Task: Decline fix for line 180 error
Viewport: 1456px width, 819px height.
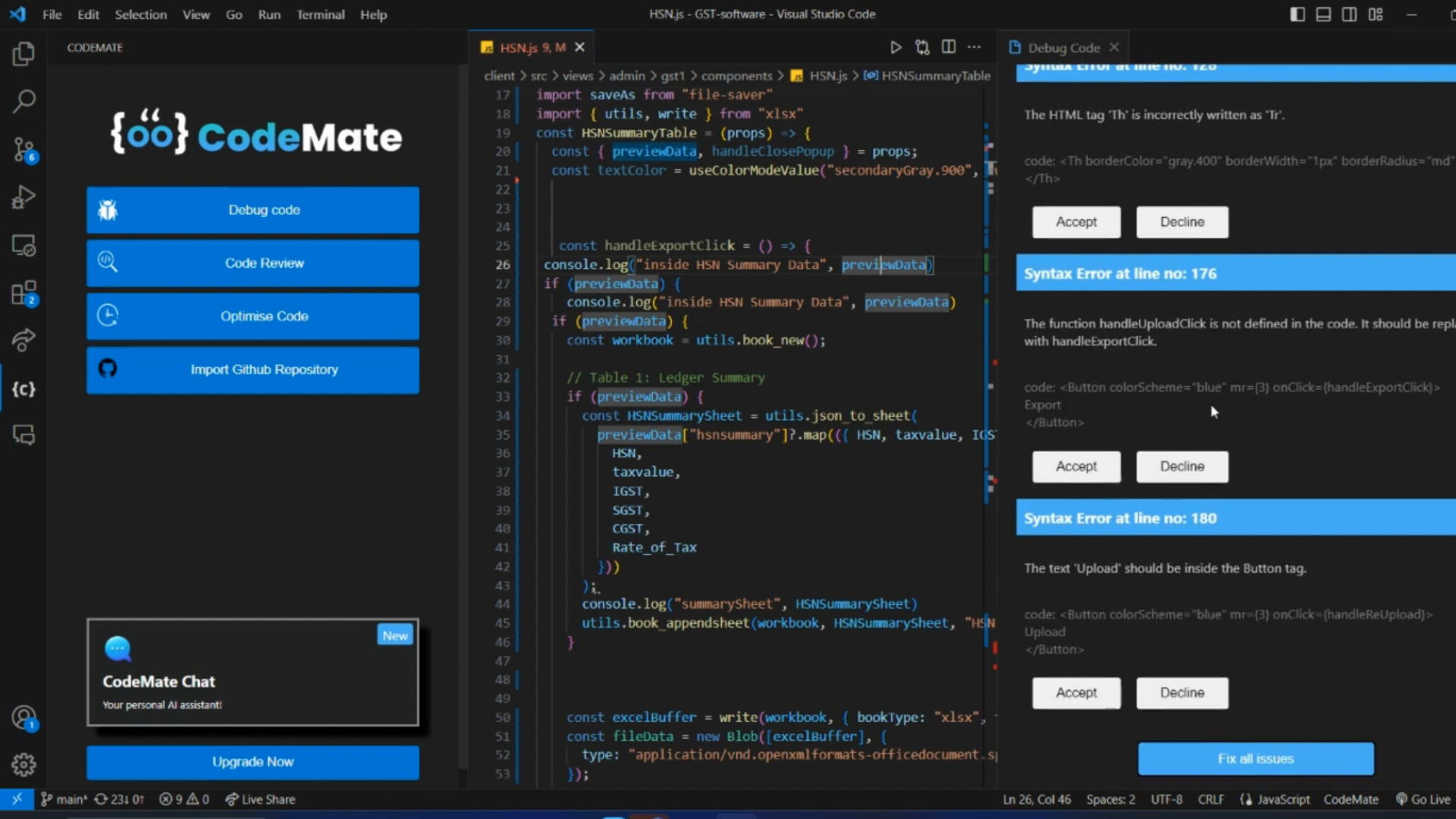Action: (x=1182, y=693)
